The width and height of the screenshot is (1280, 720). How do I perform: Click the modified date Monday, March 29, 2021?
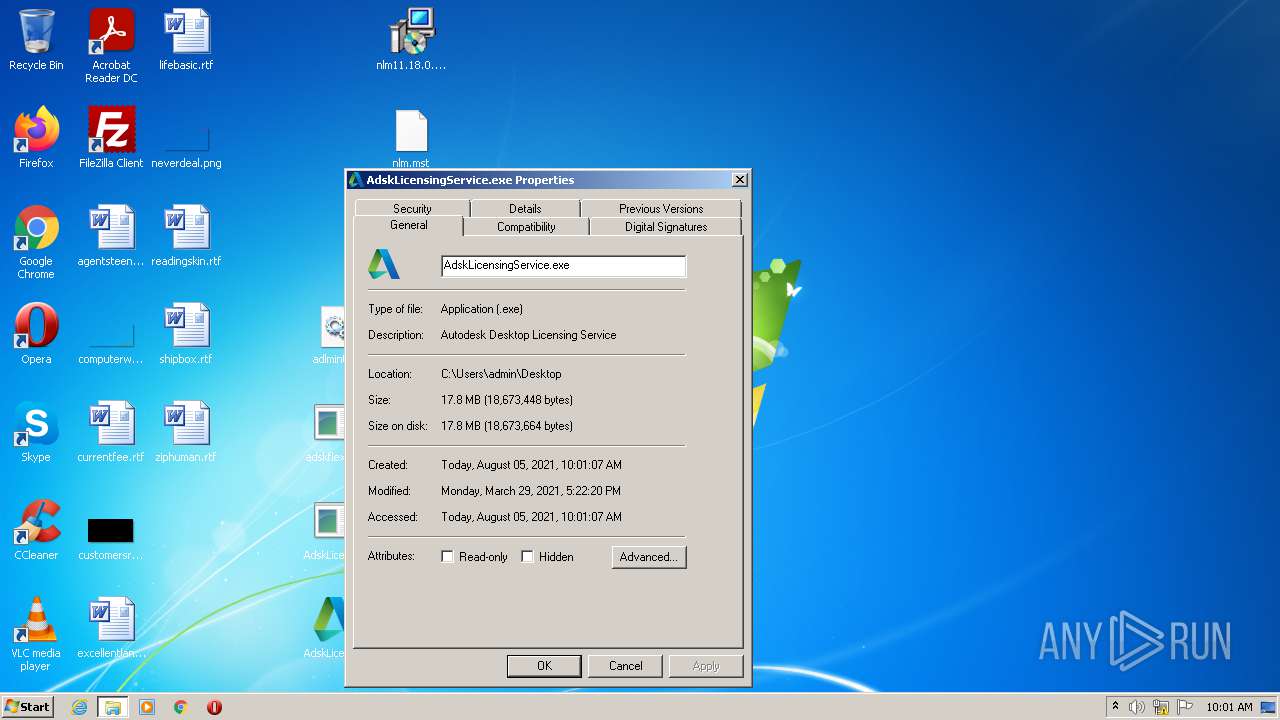pos(531,491)
